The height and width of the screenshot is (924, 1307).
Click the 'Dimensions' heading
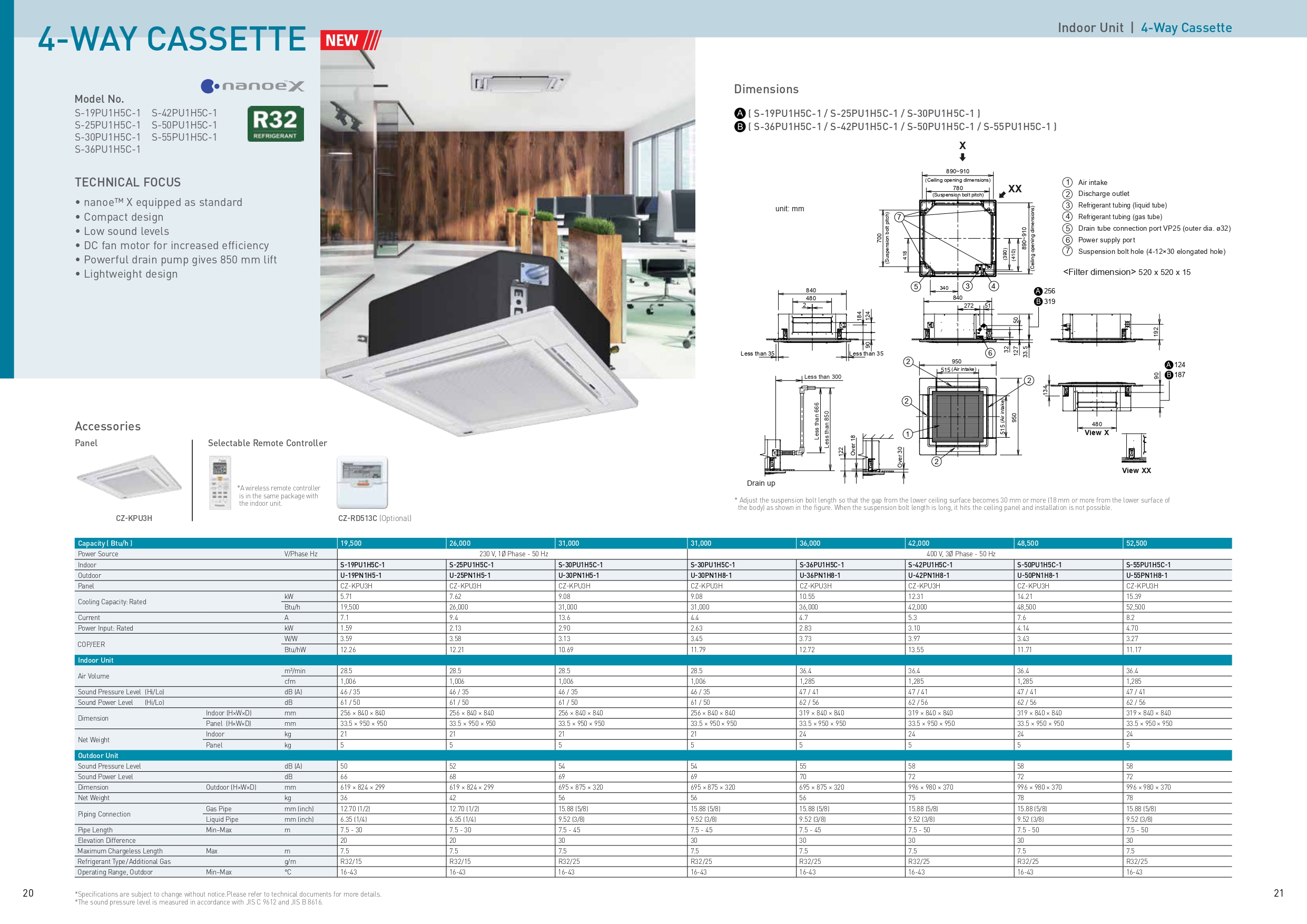(x=766, y=90)
